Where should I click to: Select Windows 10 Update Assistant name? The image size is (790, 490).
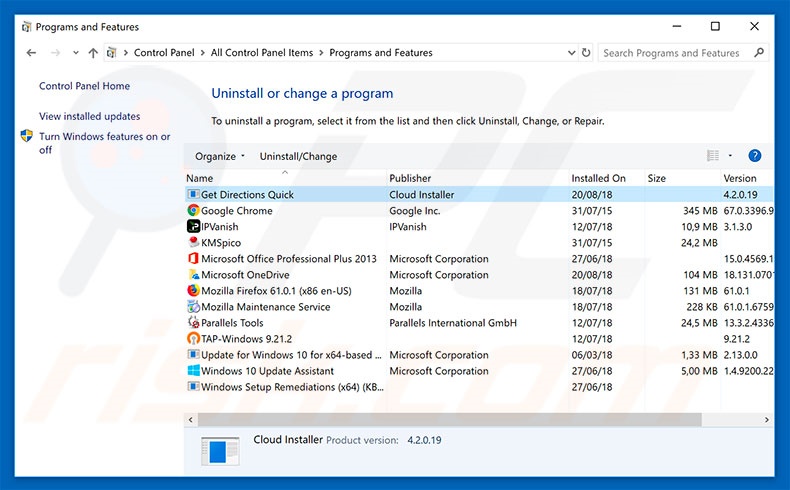[268, 371]
